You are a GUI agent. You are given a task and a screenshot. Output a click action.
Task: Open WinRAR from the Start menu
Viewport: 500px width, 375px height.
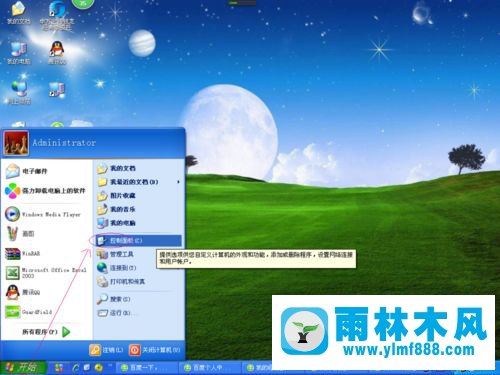coord(23,254)
